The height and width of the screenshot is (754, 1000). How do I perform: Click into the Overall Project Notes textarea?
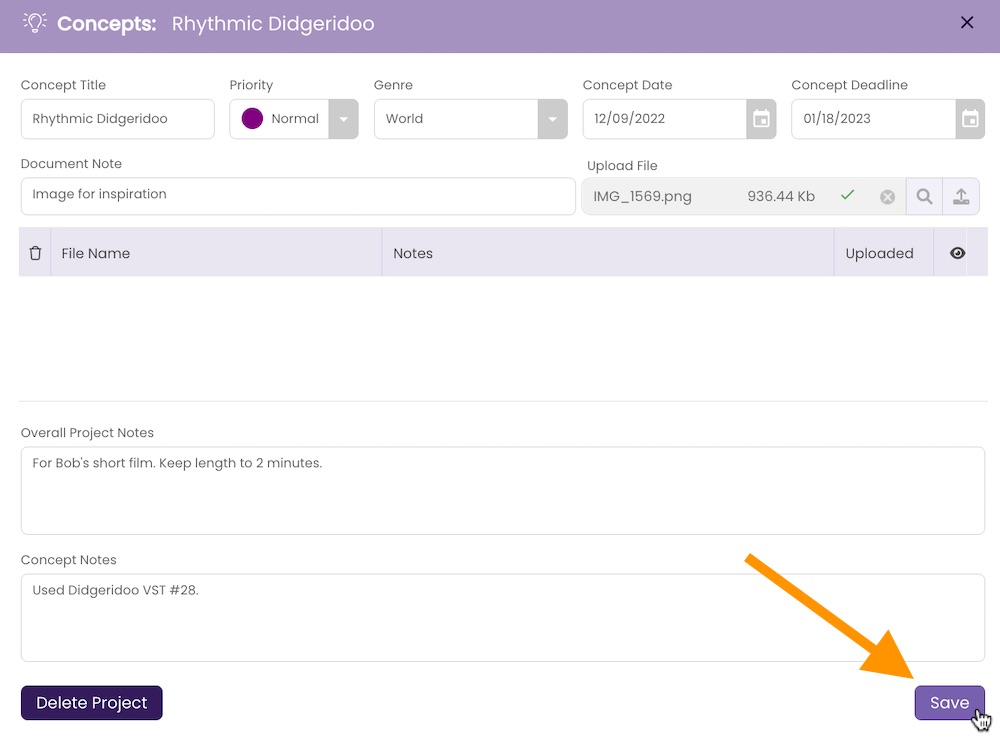(503, 491)
